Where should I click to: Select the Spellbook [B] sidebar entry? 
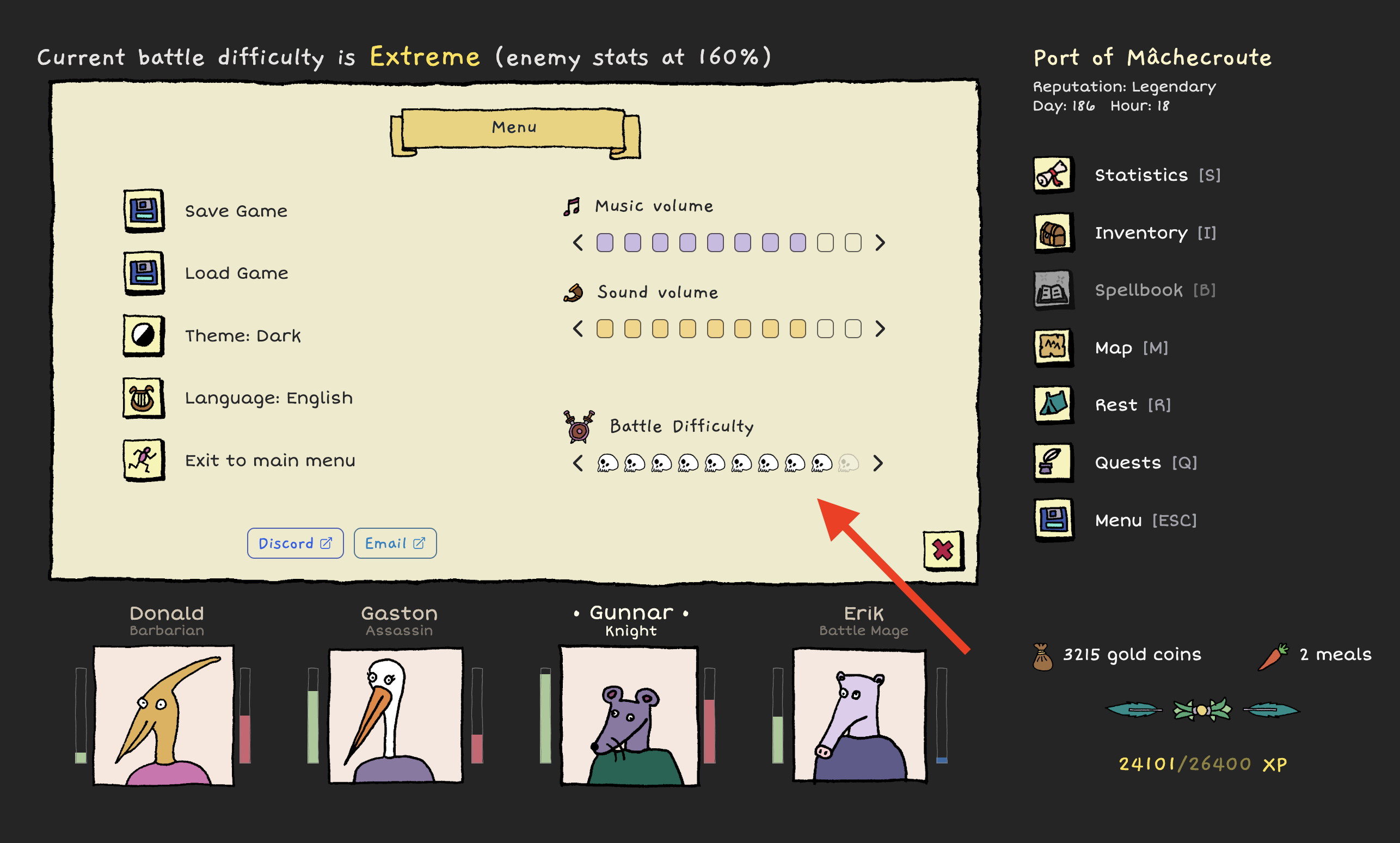1125,290
